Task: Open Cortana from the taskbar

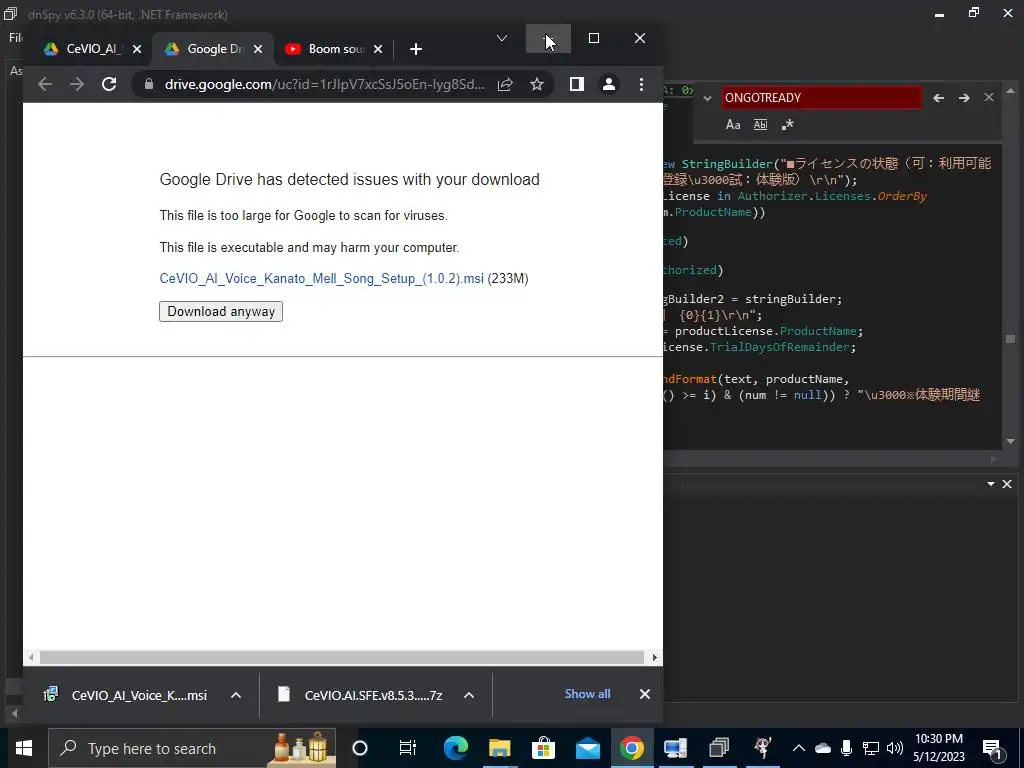Action: click(360, 748)
